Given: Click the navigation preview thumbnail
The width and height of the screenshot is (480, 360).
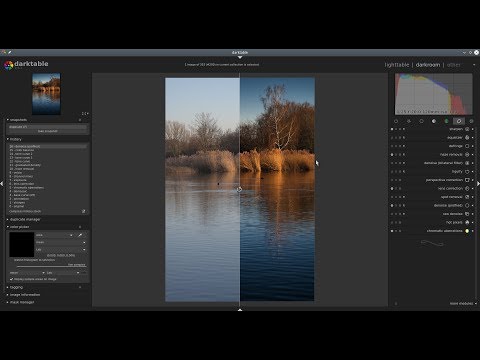Looking at the screenshot, I should pos(46,94).
